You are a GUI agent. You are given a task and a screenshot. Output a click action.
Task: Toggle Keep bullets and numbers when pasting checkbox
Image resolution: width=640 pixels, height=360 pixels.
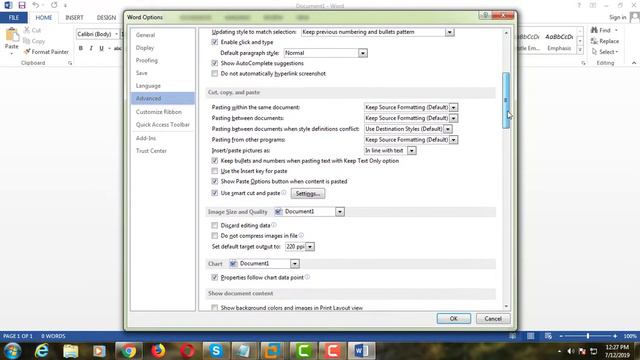pyautogui.click(x=215, y=161)
